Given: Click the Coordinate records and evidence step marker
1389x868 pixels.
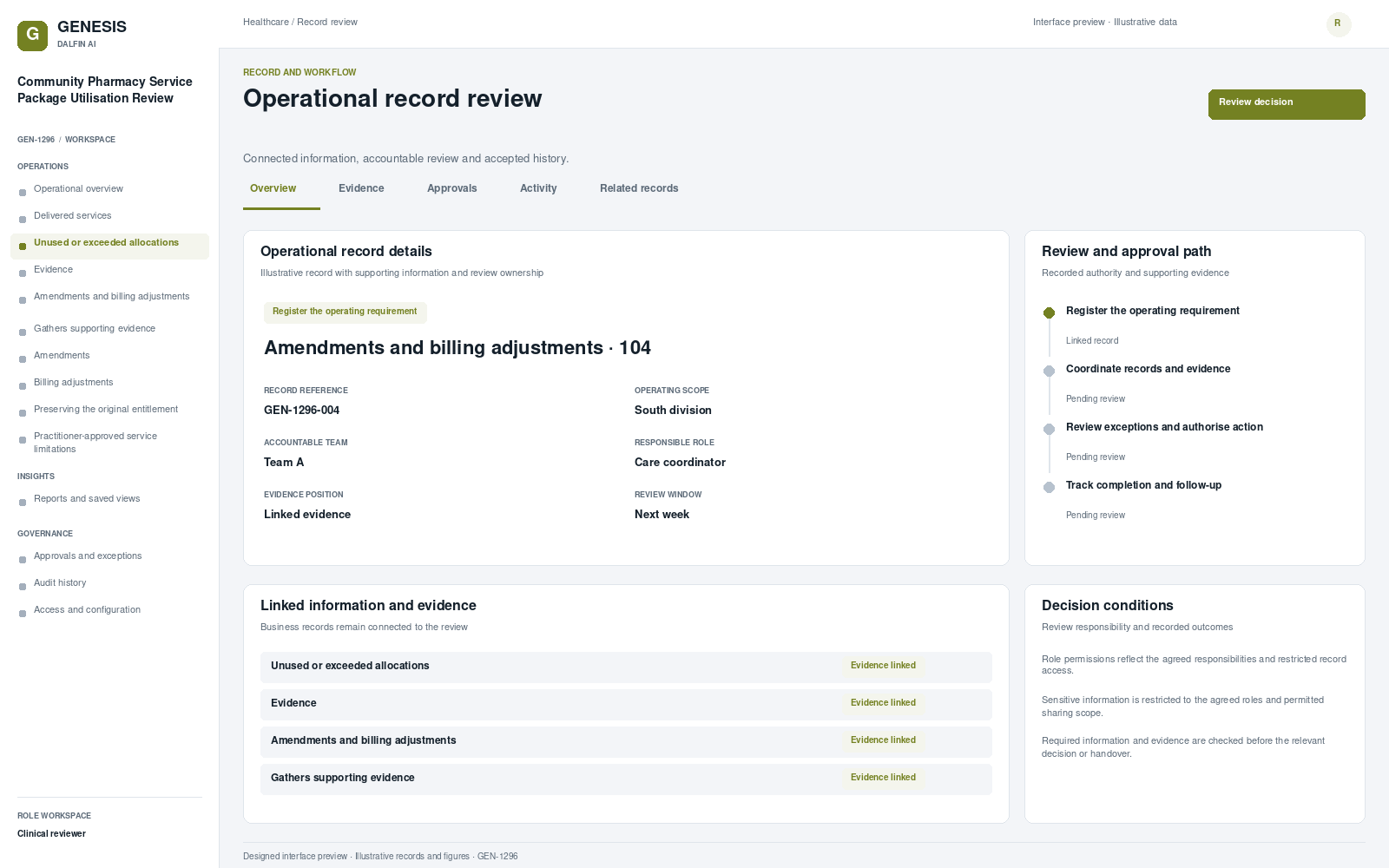Looking at the screenshot, I should coord(1049,371).
